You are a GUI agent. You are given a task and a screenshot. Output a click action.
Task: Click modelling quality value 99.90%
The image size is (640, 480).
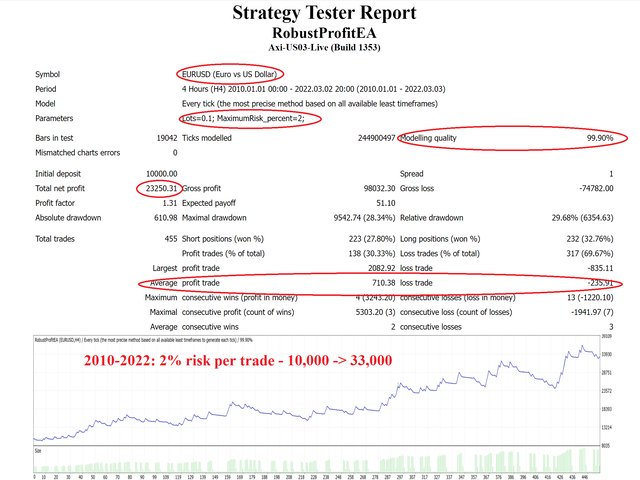pos(600,138)
